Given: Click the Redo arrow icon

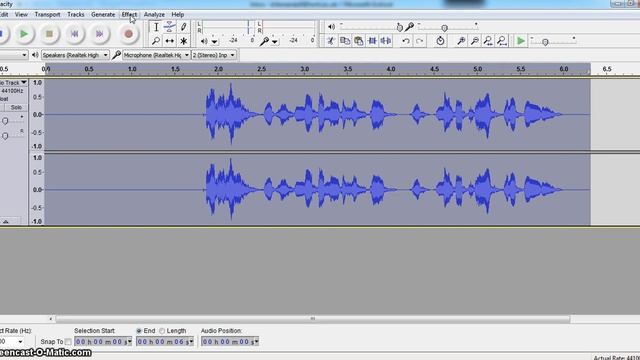Looking at the screenshot, I should coord(419,41).
